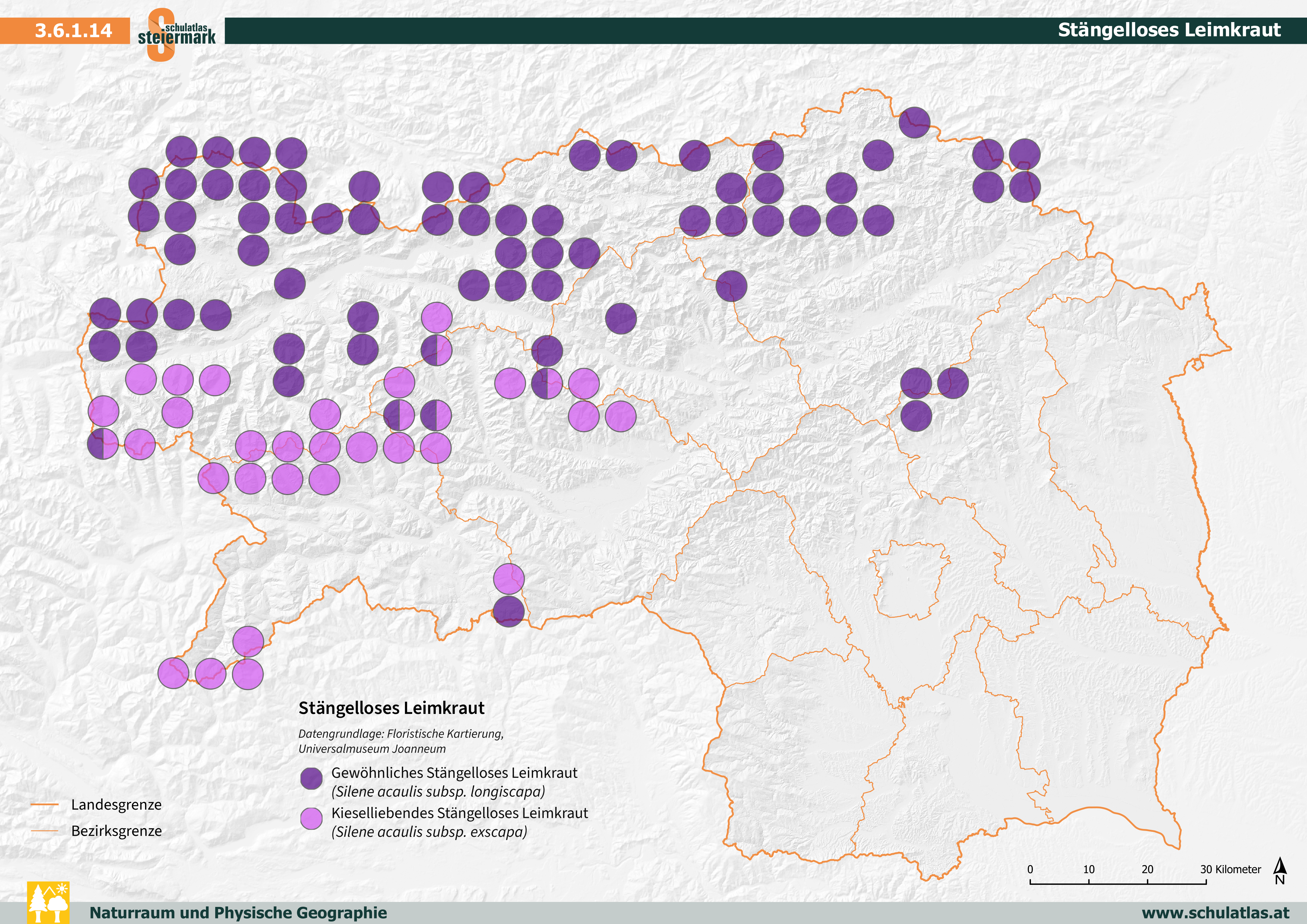
Task: Click the light pink exscapa legend circle
Action: point(311,818)
